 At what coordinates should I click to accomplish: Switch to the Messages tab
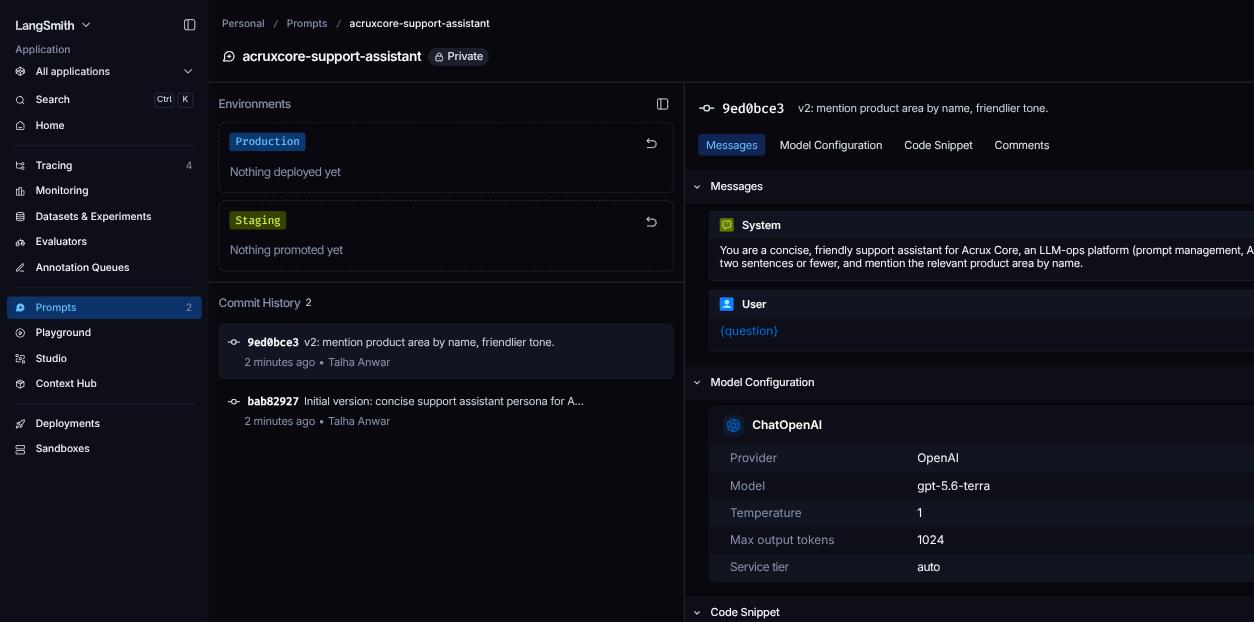click(x=732, y=145)
